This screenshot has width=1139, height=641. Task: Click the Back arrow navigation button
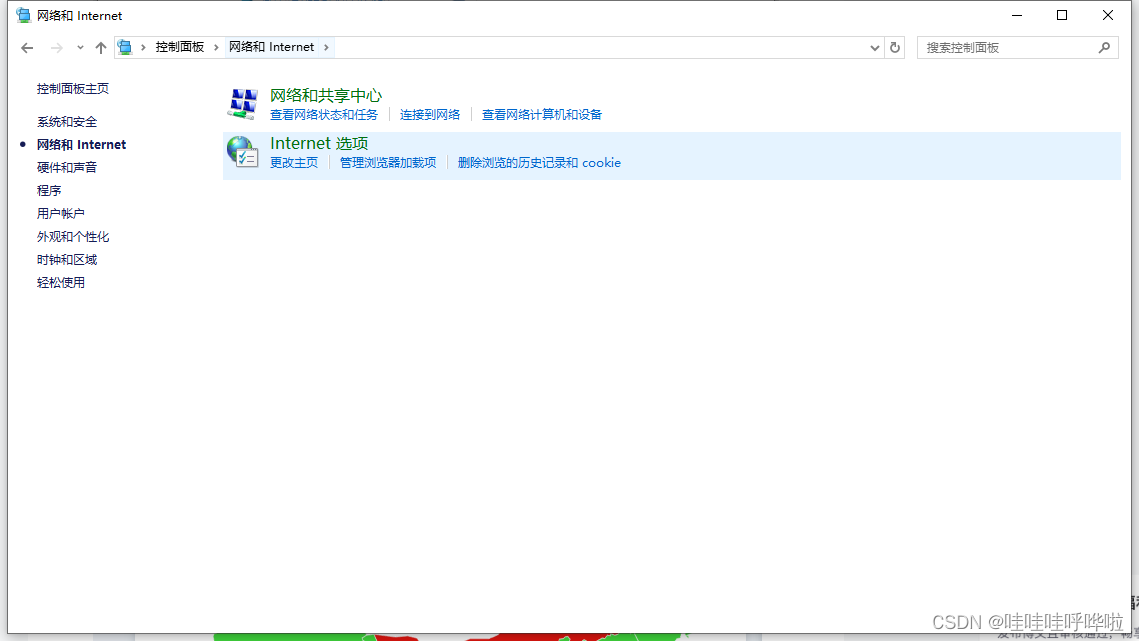(x=27, y=48)
